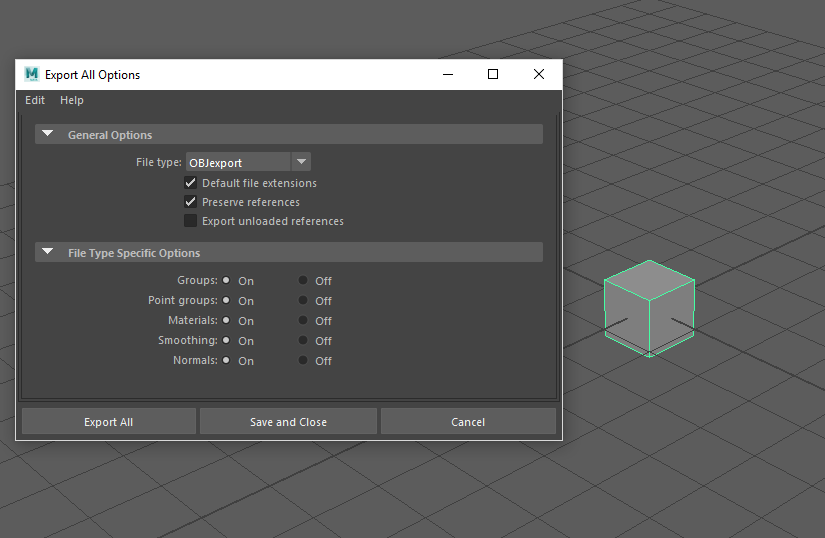
Task: Click the Export All Options title text
Action: [93, 75]
